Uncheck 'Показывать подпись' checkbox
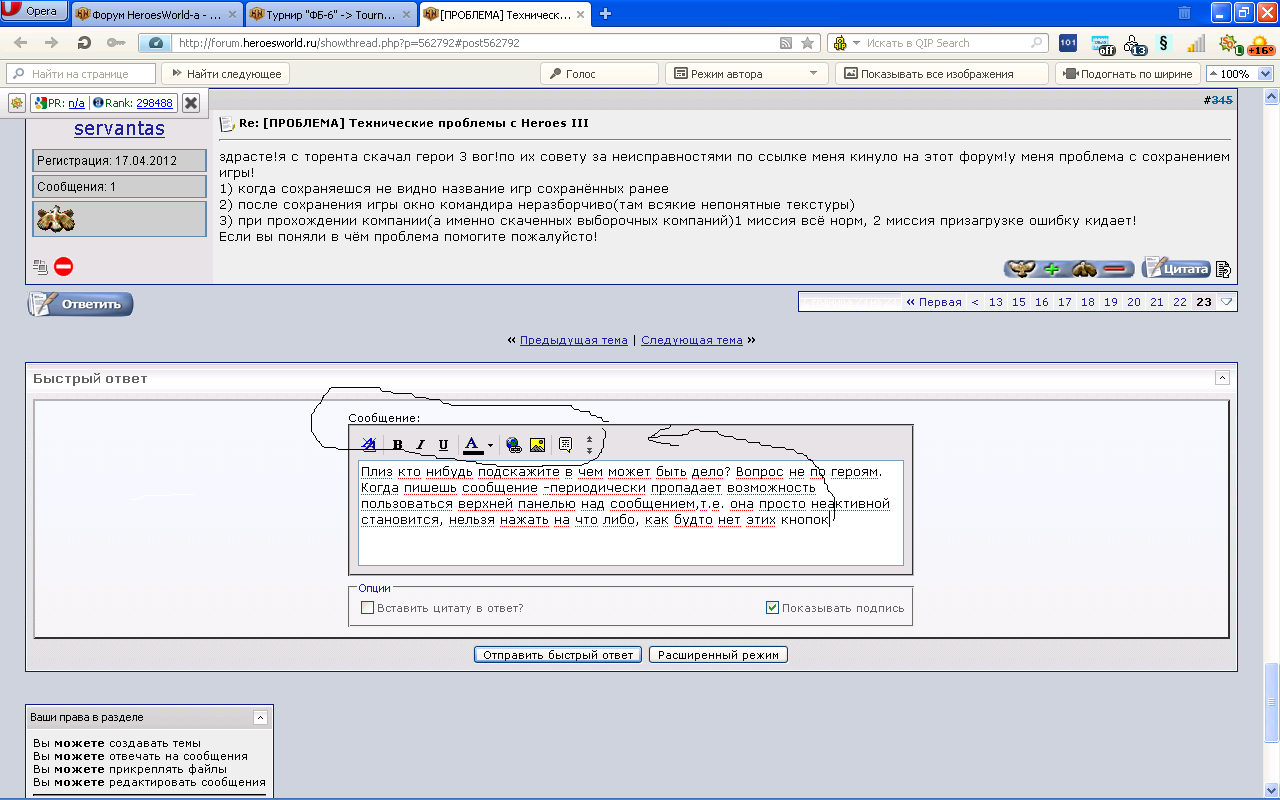1280x800 pixels. pos(772,607)
